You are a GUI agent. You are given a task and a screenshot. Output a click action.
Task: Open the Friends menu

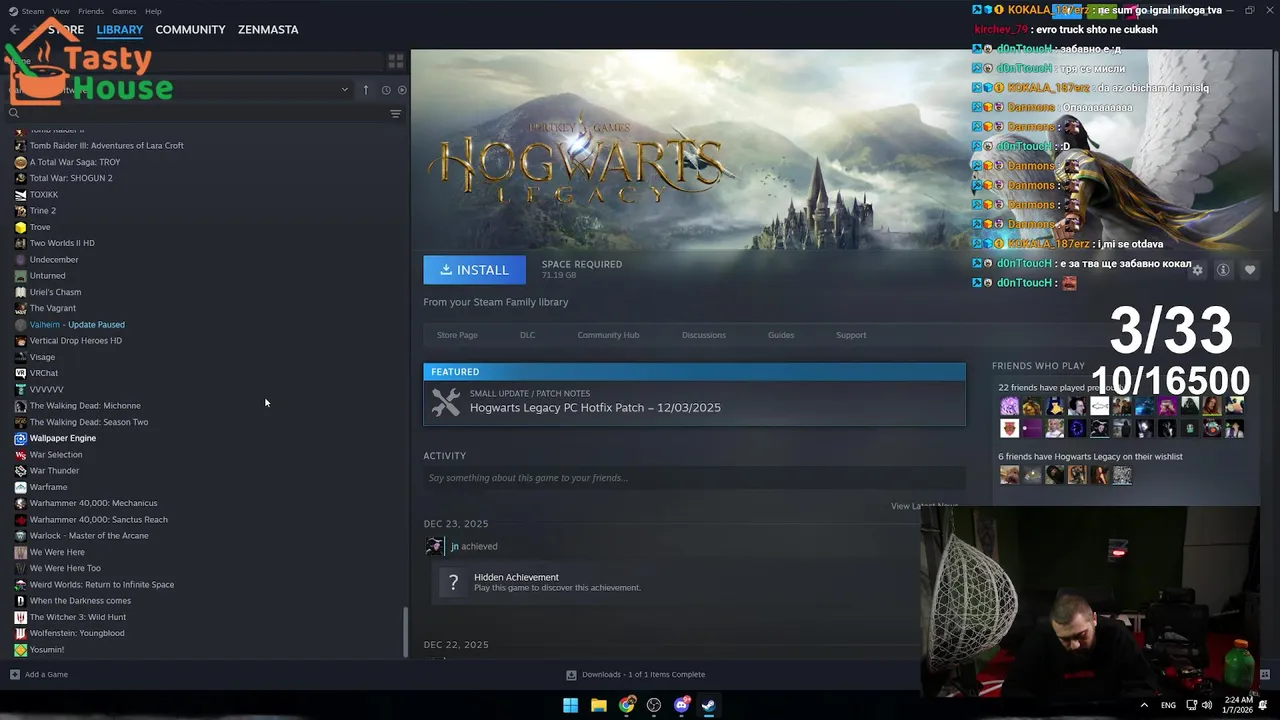click(91, 11)
